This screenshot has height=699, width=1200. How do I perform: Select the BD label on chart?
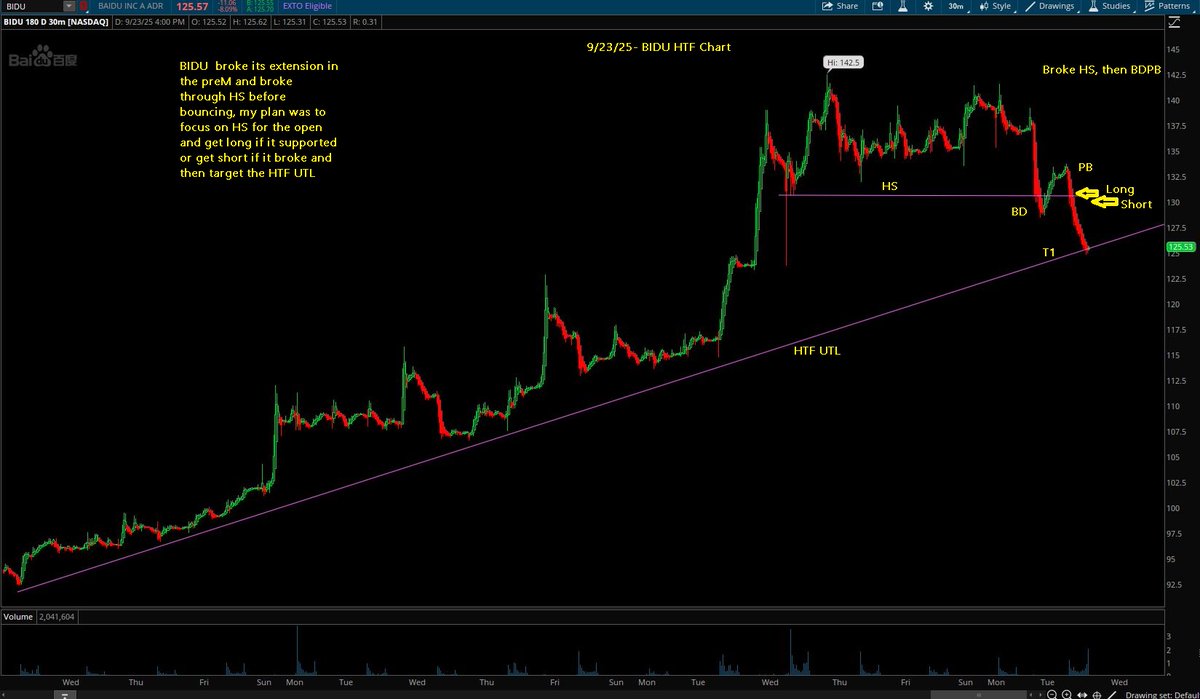click(x=1019, y=212)
